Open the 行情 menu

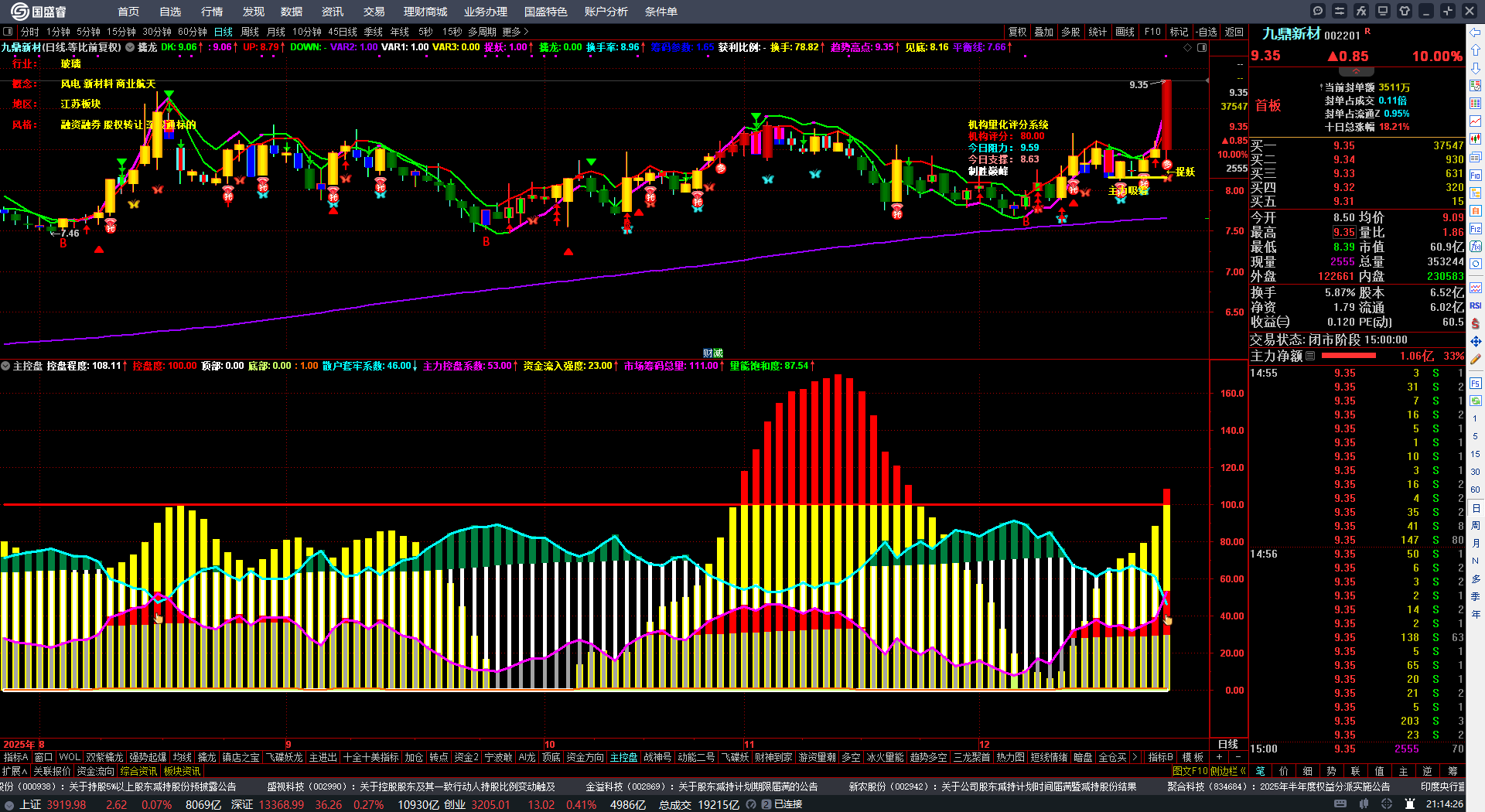pyautogui.click(x=211, y=12)
